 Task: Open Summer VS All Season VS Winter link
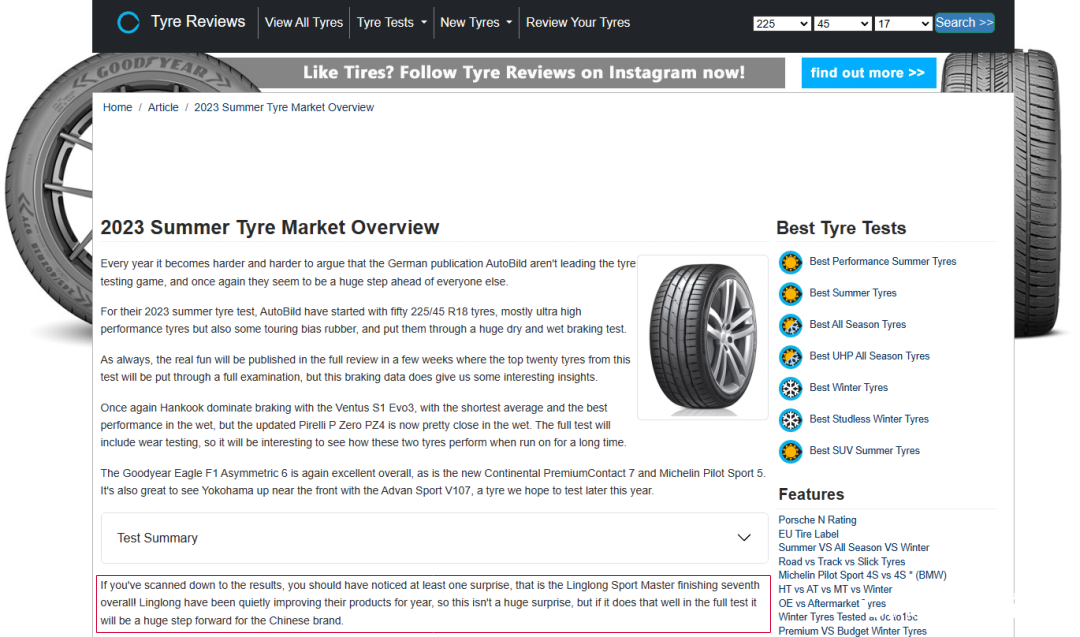coord(853,547)
